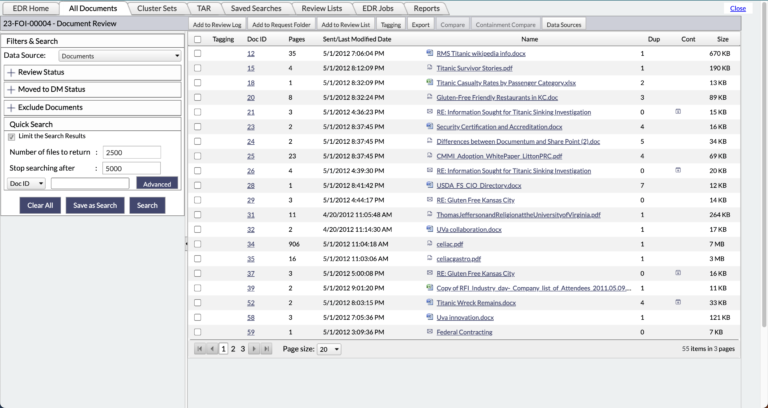Open the Data Source dropdown

[x=120, y=57]
